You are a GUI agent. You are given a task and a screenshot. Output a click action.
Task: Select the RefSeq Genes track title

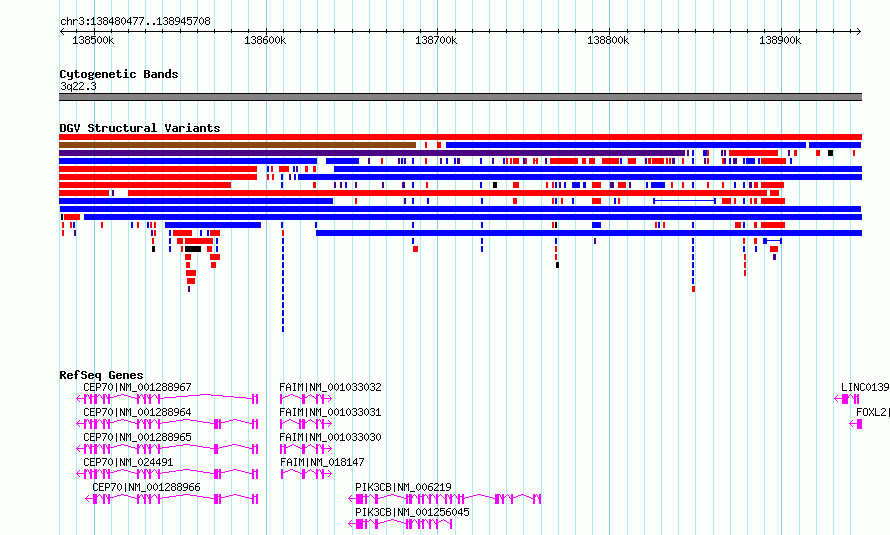101,375
